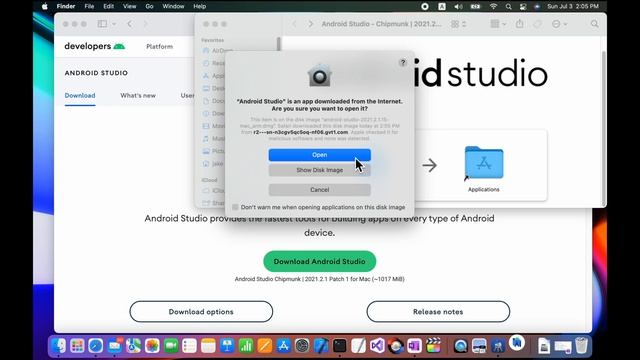Image resolution: width=640 pixels, height=360 pixels.
Task: Open Notes from the Dock
Action: 208,346
